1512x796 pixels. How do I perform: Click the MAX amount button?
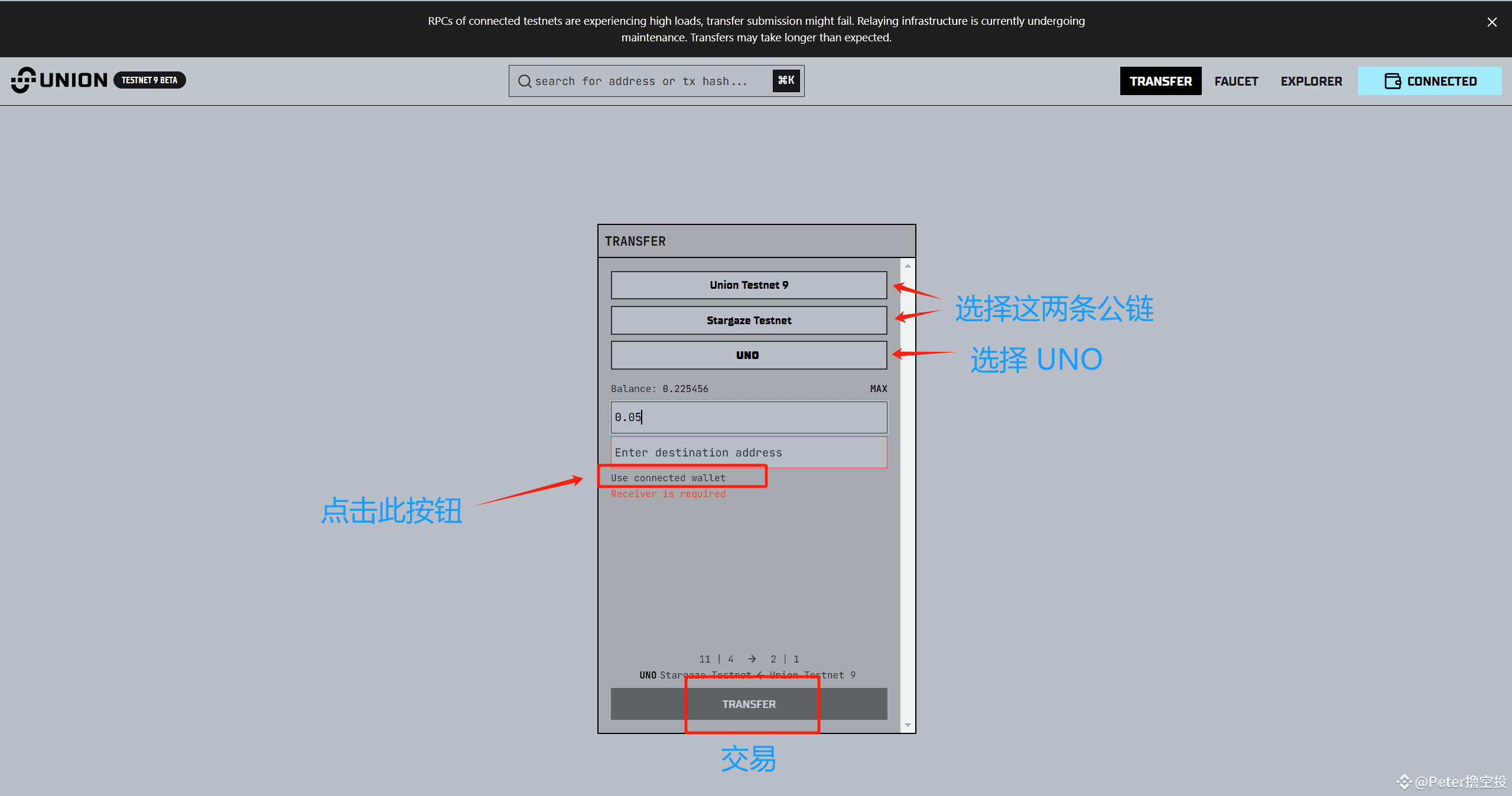click(878, 389)
